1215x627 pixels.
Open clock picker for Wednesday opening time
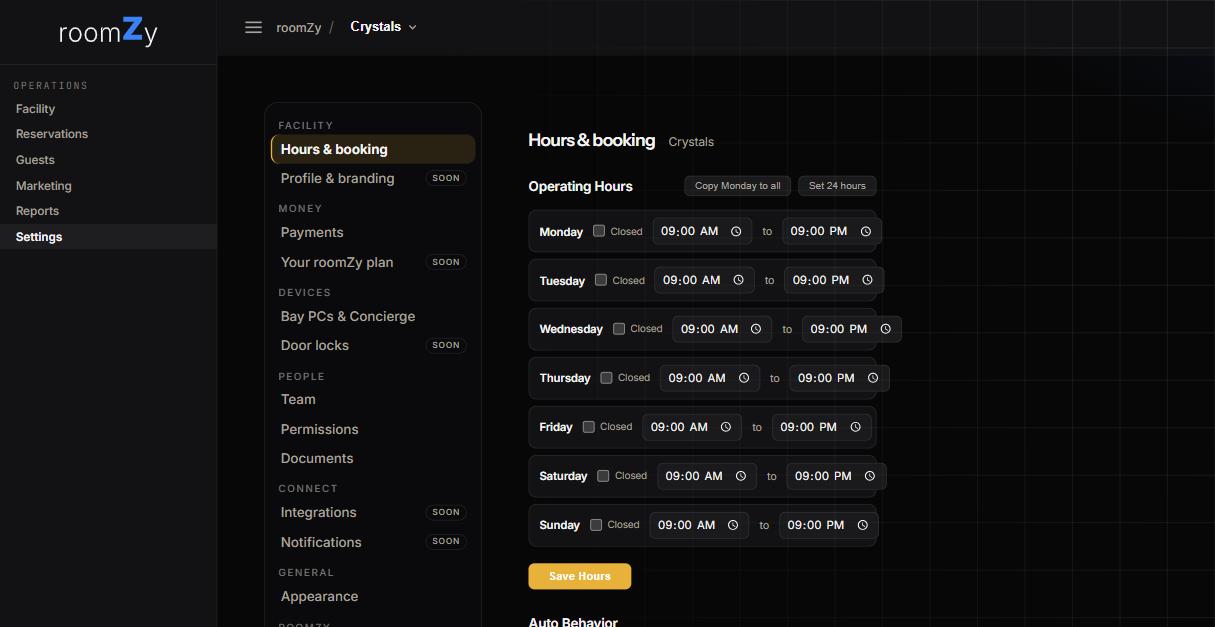pyautogui.click(x=756, y=329)
